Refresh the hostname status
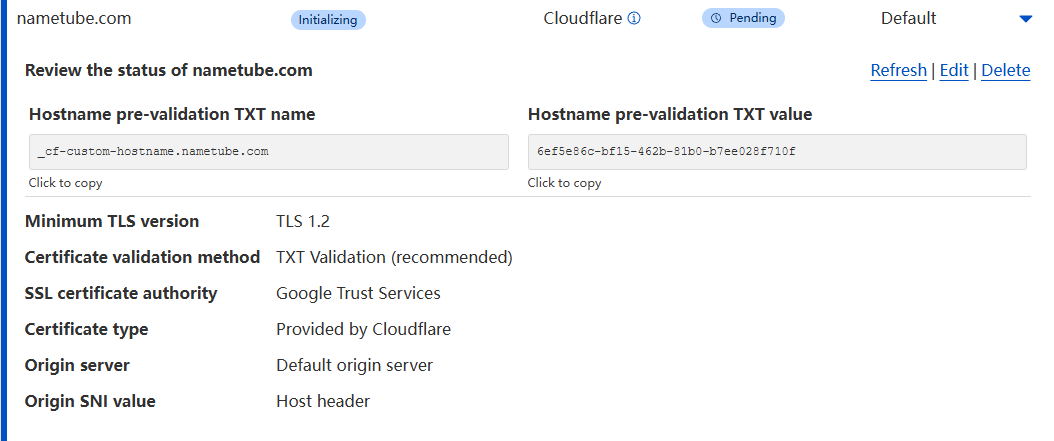Screen dimensions: 1054x441 pos(898,70)
